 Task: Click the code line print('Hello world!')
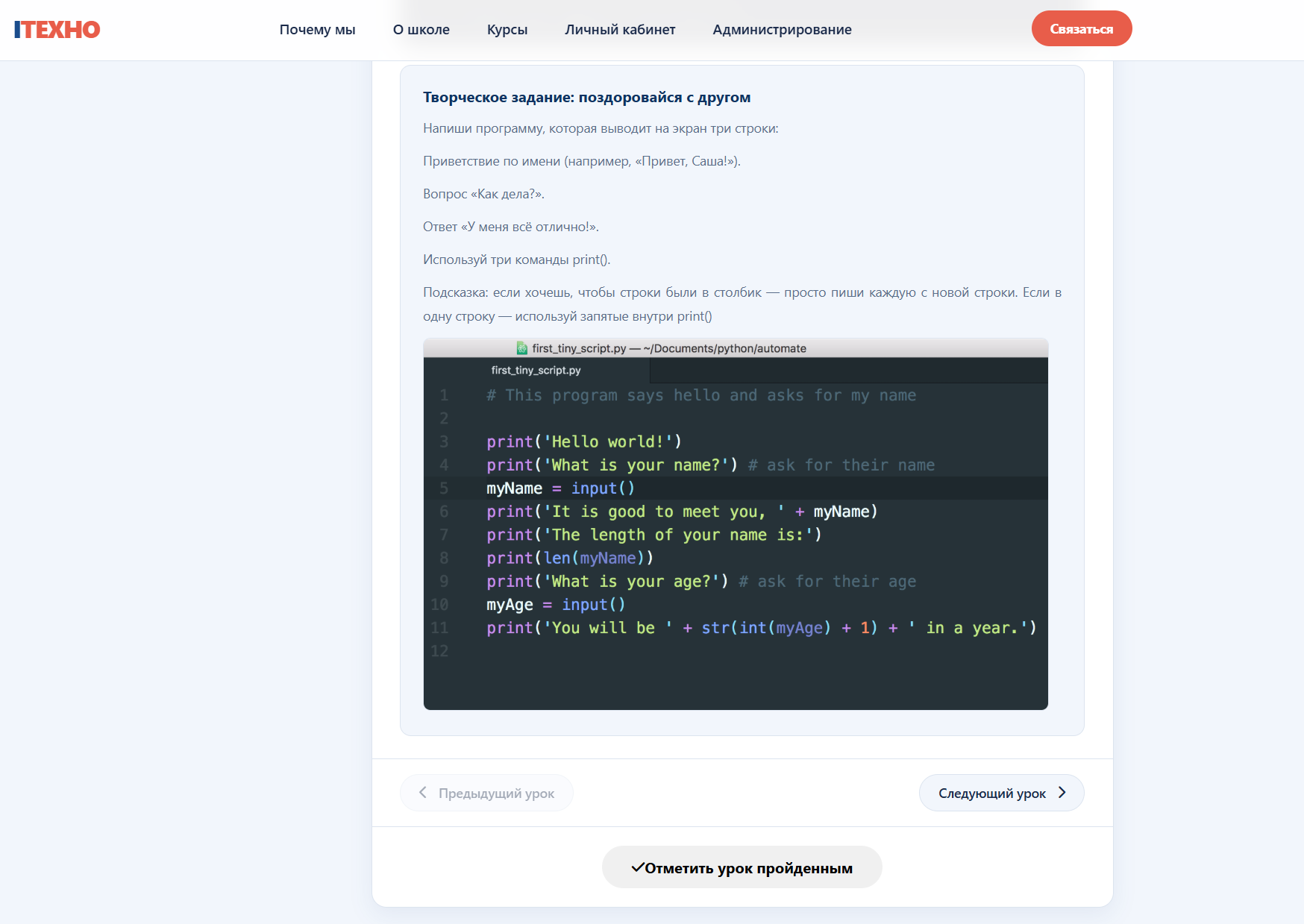(x=584, y=441)
